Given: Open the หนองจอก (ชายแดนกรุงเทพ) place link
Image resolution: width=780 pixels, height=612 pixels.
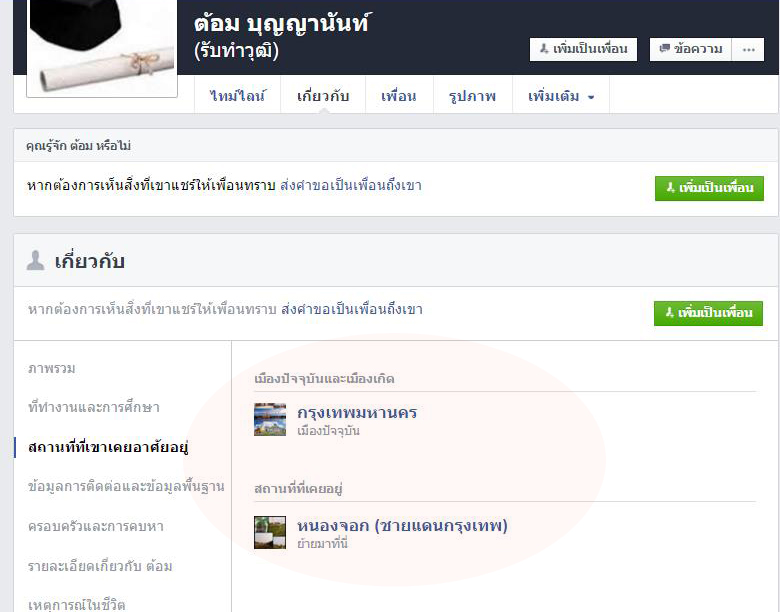Looking at the screenshot, I should coord(402,525).
